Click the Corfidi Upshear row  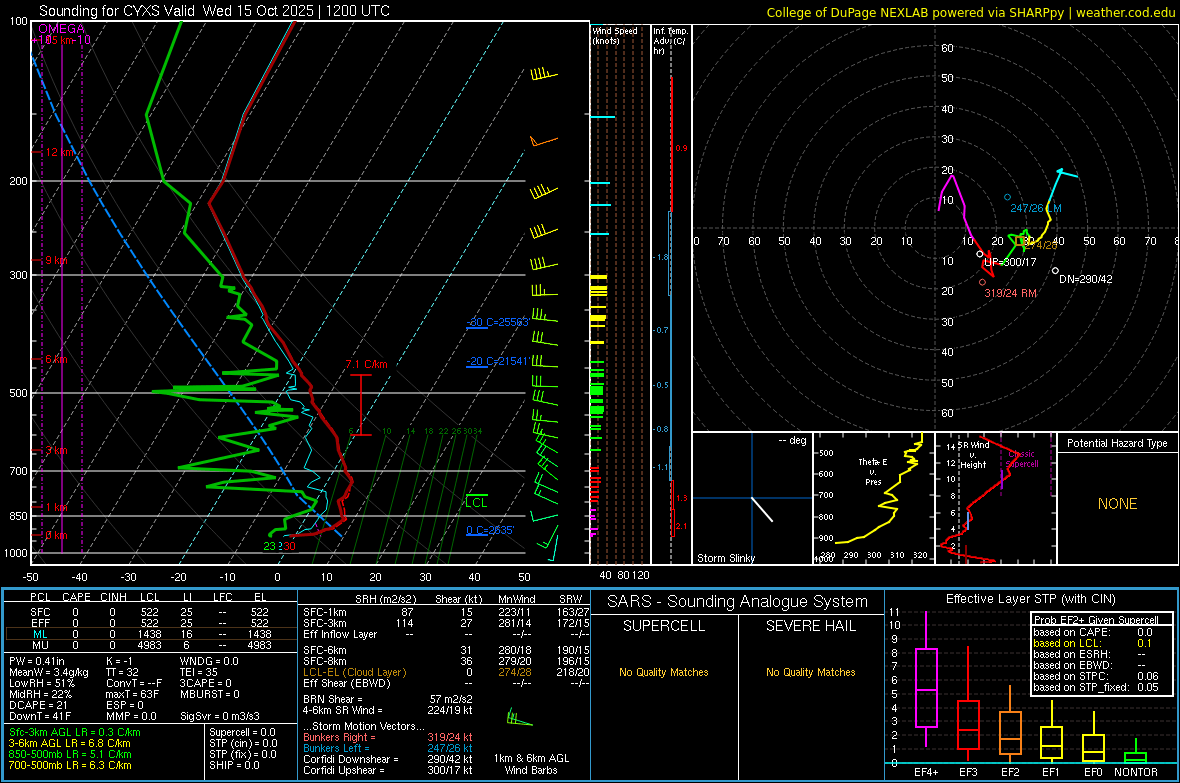coord(388,770)
